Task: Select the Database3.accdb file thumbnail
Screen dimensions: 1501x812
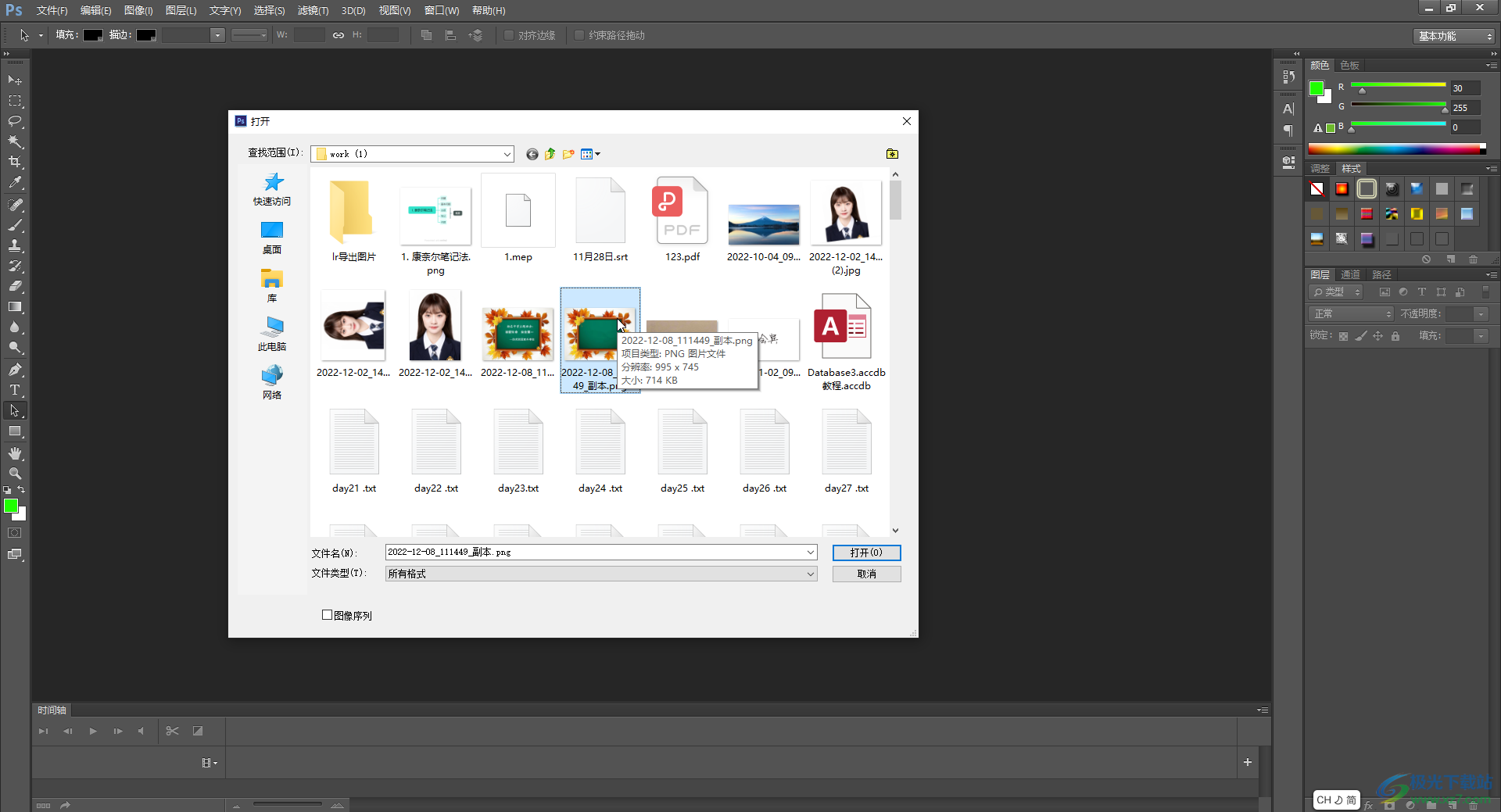Action: coord(843,326)
